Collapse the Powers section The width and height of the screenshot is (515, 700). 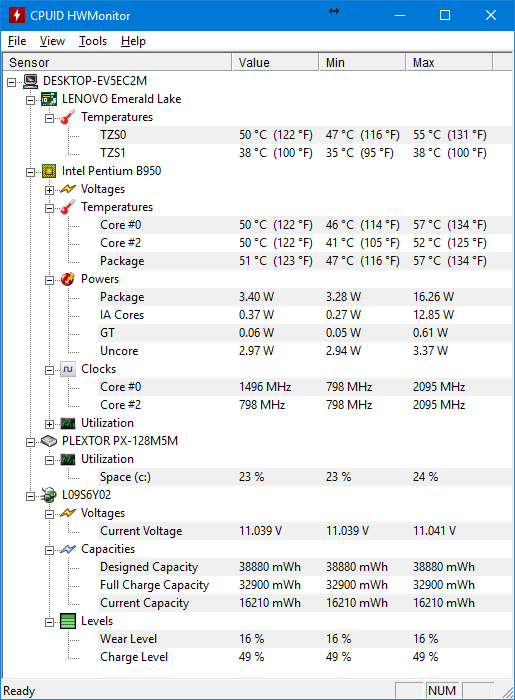pos(50,280)
